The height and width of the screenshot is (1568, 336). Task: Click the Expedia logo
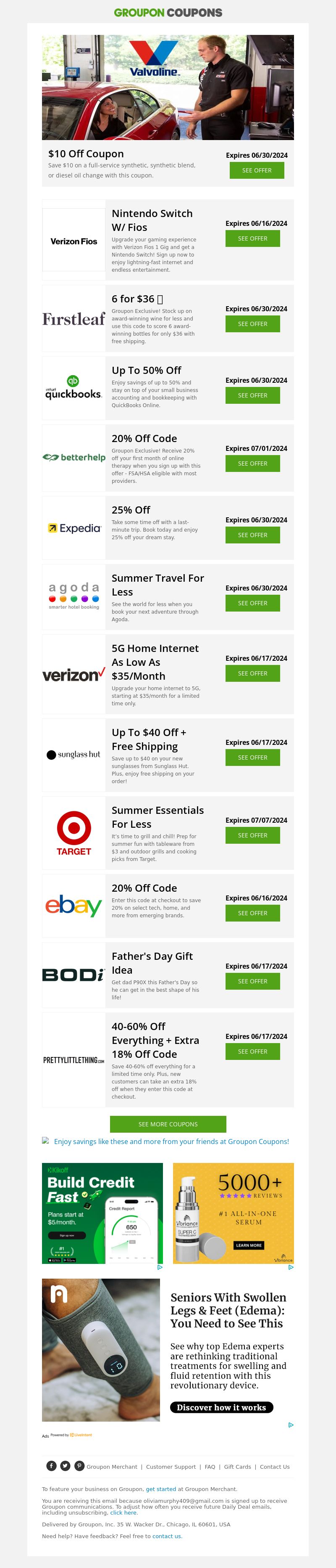coord(73,528)
